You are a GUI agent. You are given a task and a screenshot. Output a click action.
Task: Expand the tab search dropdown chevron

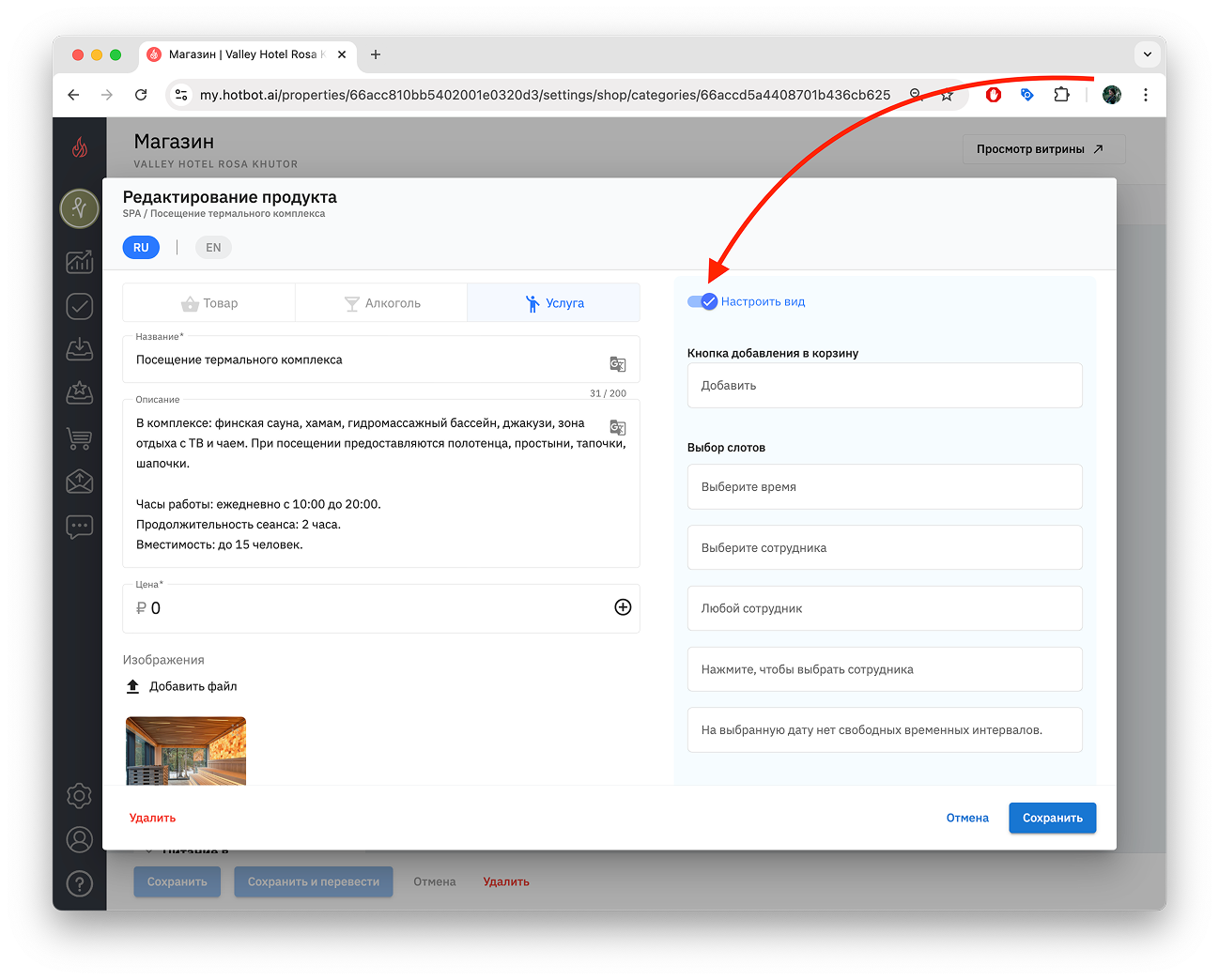tap(1148, 54)
